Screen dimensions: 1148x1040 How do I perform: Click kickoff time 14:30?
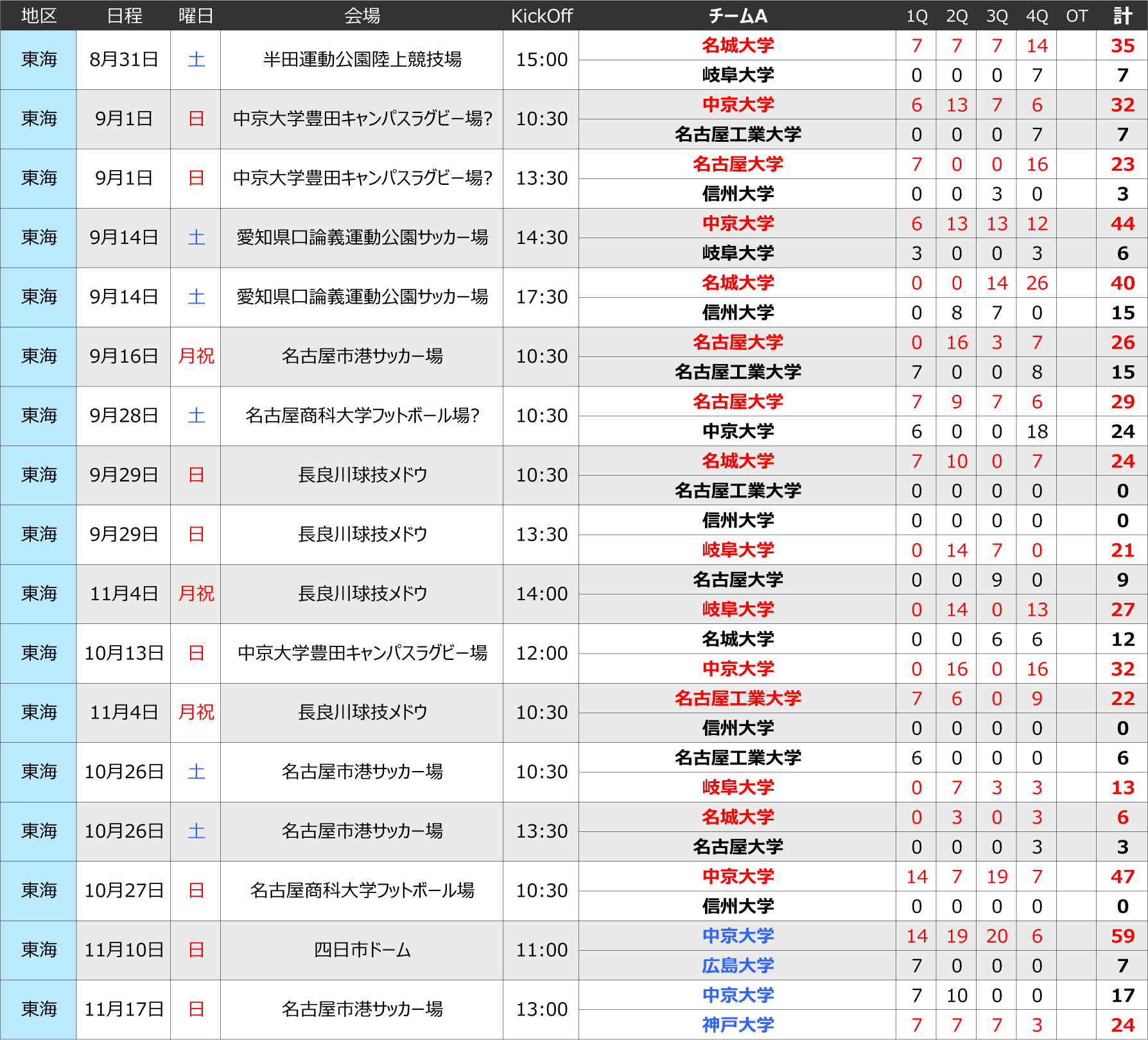coord(541,238)
